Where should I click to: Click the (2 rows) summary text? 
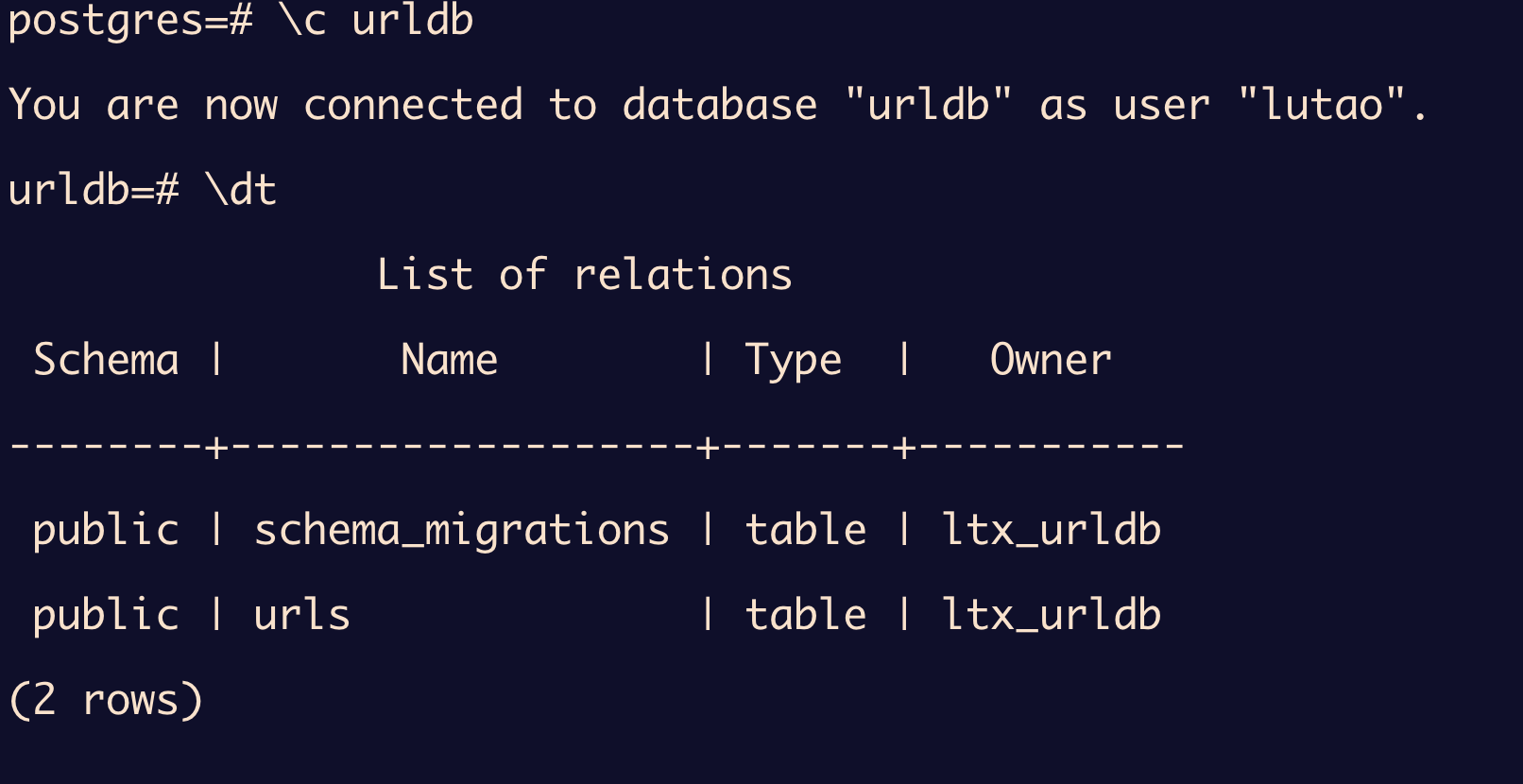tap(106, 700)
